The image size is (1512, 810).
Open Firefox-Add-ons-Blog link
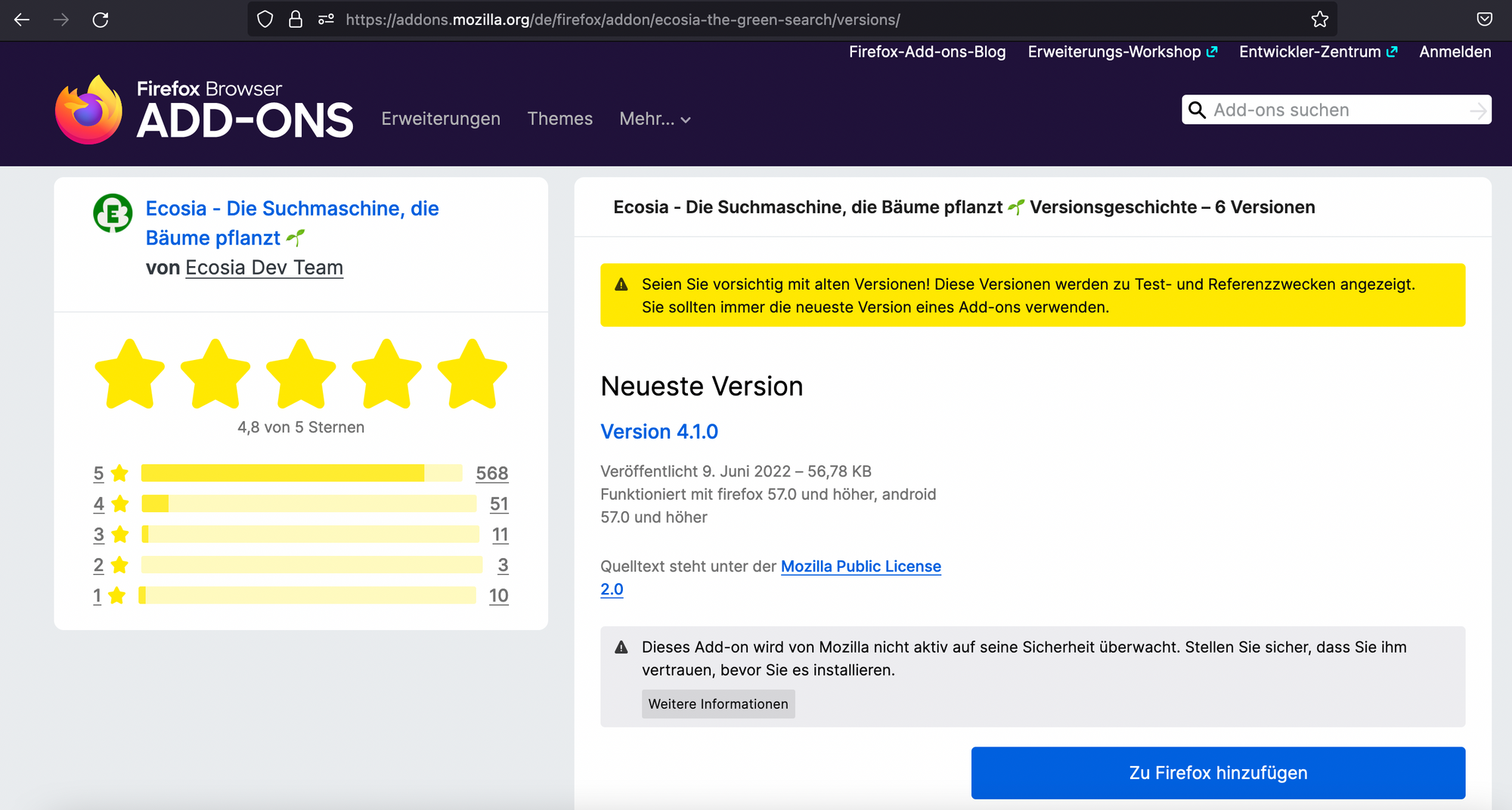click(927, 51)
